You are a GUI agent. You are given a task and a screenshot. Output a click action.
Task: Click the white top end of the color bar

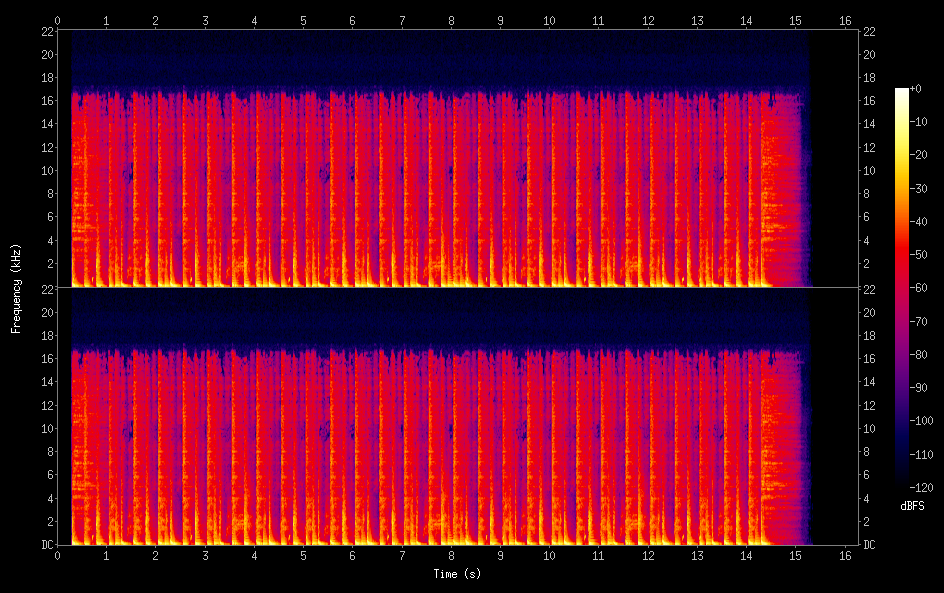[x=902, y=92]
